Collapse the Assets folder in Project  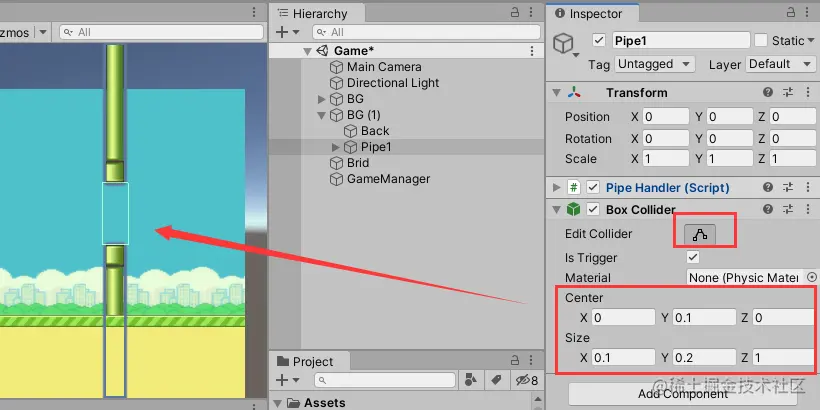(278, 403)
